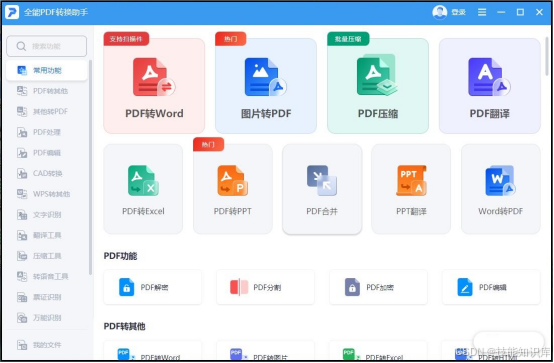Open WPS转其他 sidebar entry

coord(47,194)
